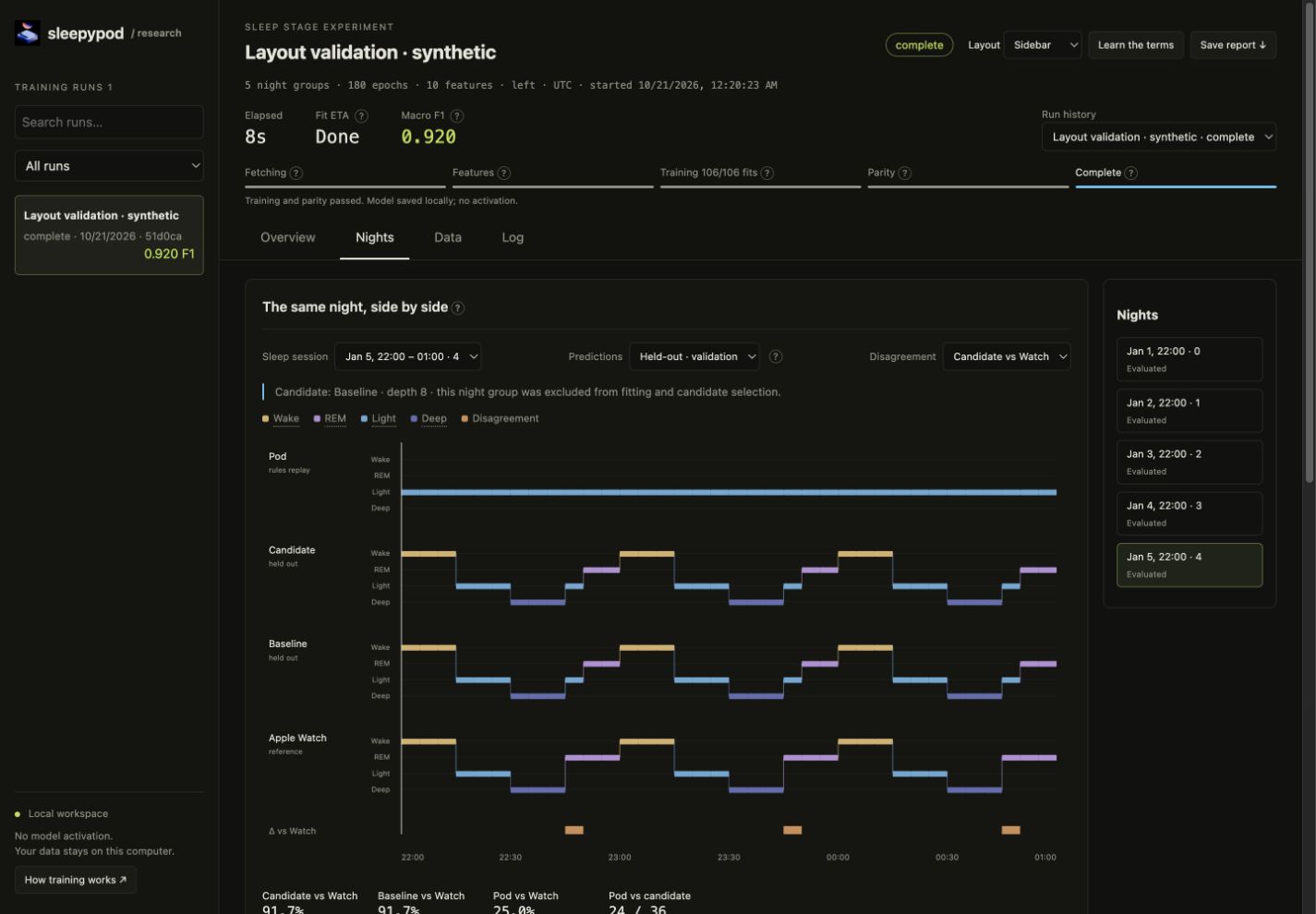Click the Fetching stage help icon
Screen dimensions: 1316x914
pos(296,173)
